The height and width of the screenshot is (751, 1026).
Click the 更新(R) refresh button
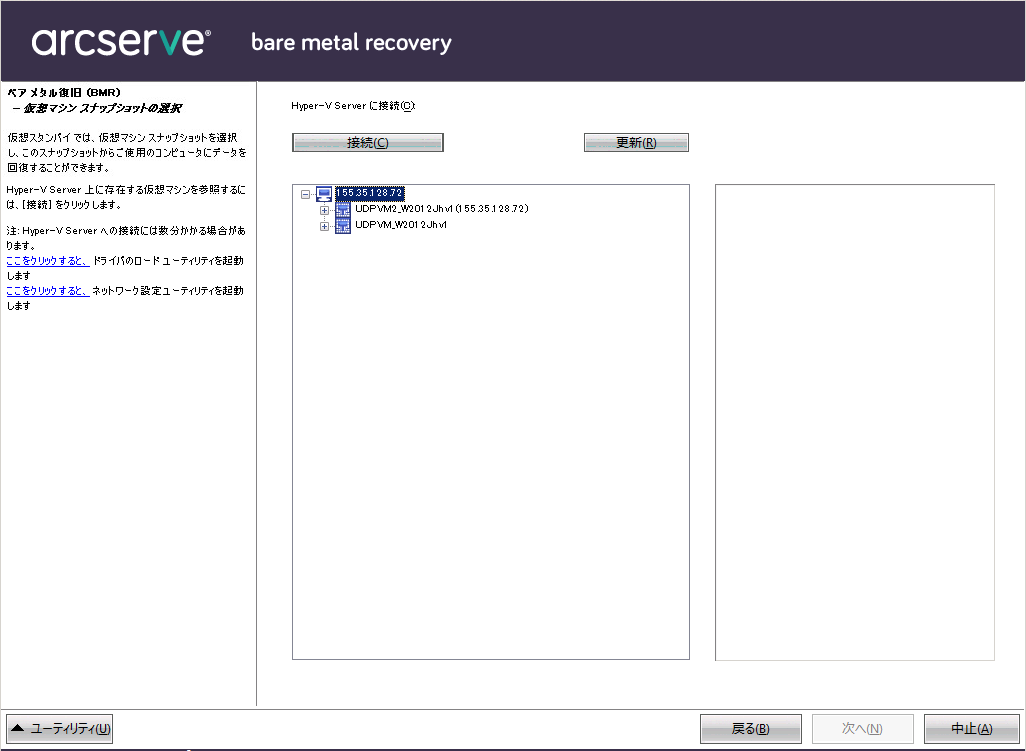[x=636, y=143]
